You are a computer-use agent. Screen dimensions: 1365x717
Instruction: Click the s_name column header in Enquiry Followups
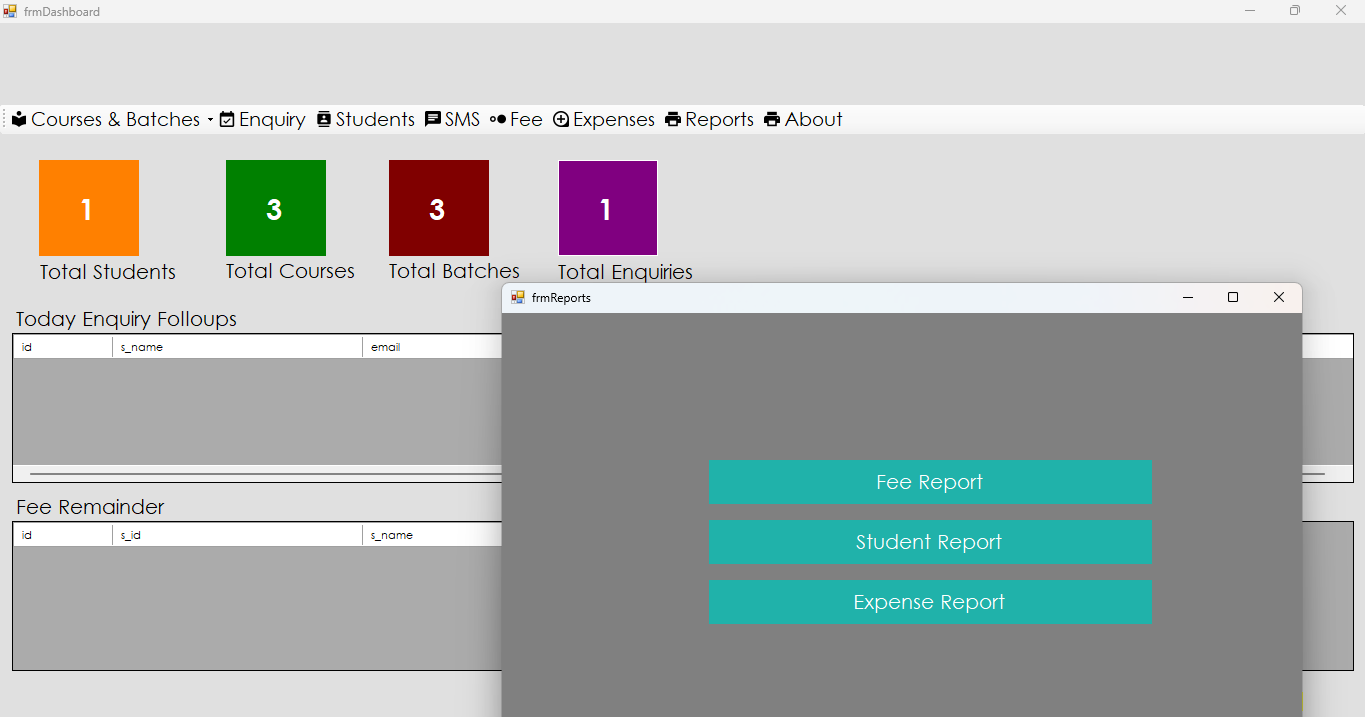point(237,347)
